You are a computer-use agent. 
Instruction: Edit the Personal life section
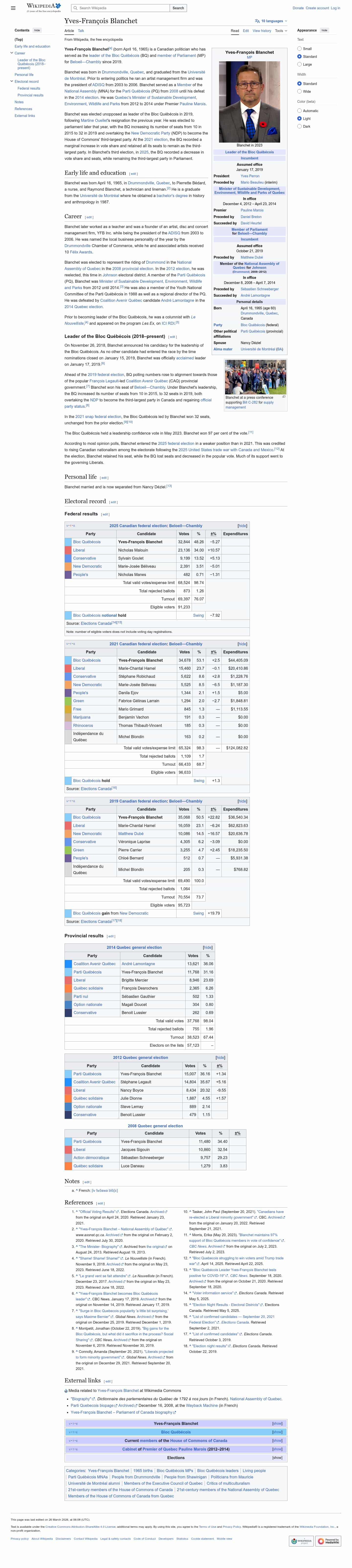pyautogui.click(x=104, y=478)
